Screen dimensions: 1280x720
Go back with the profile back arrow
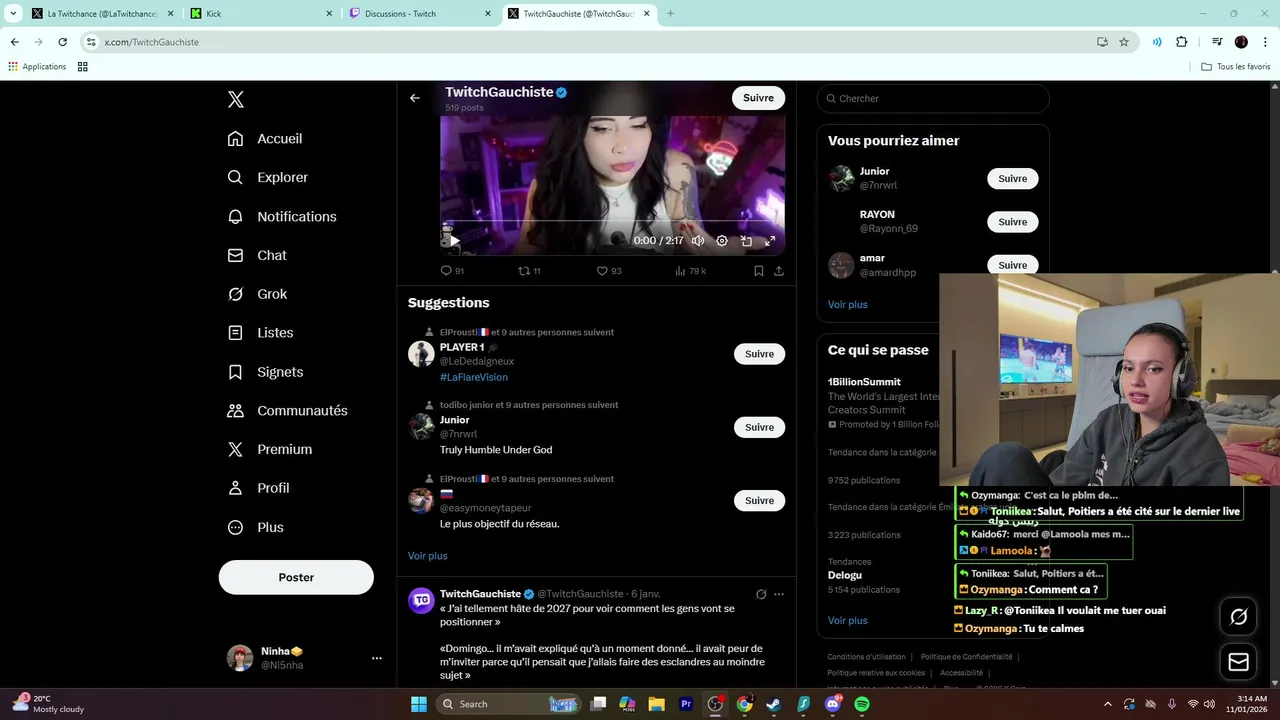(415, 98)
